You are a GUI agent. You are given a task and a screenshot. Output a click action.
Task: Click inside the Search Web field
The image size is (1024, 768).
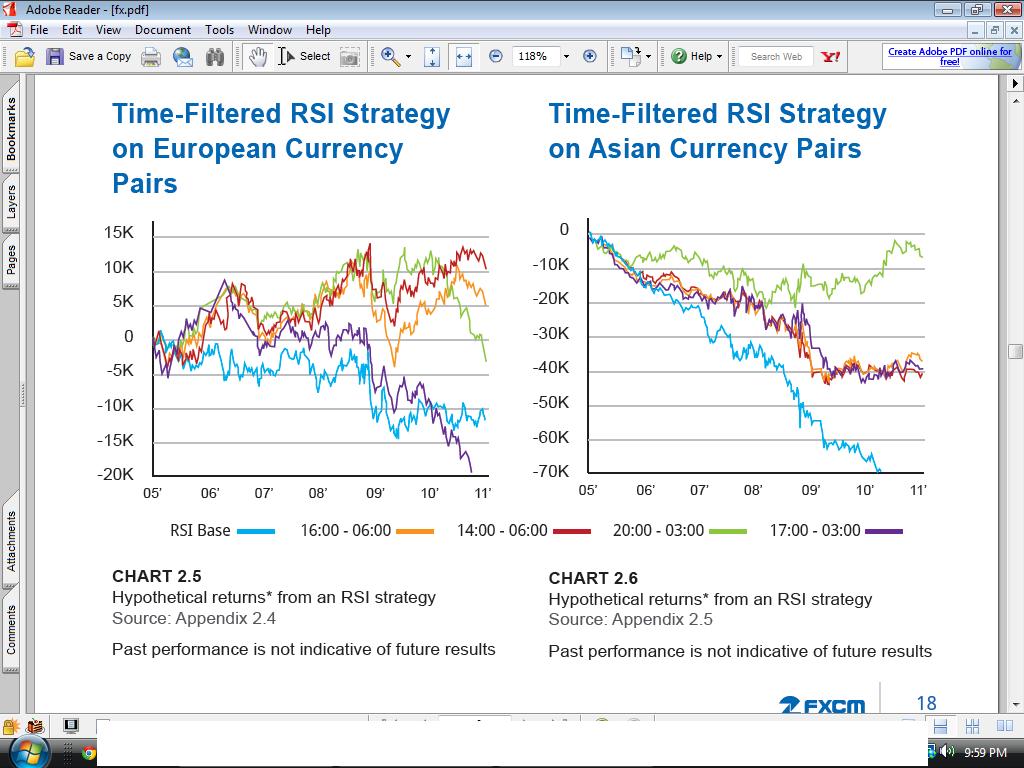[x=776, y=57]
